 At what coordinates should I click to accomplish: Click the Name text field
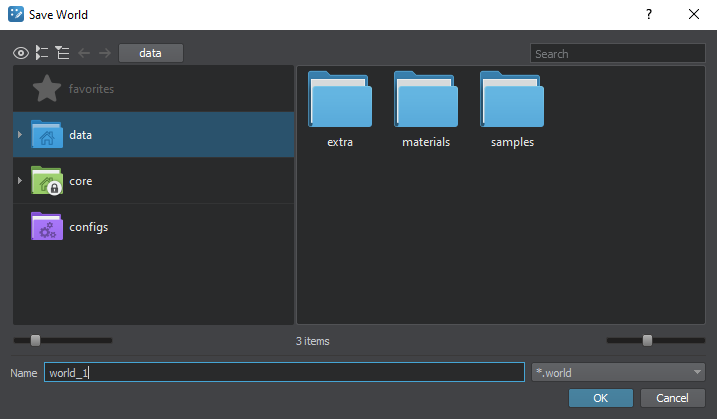tap(283, 373)
